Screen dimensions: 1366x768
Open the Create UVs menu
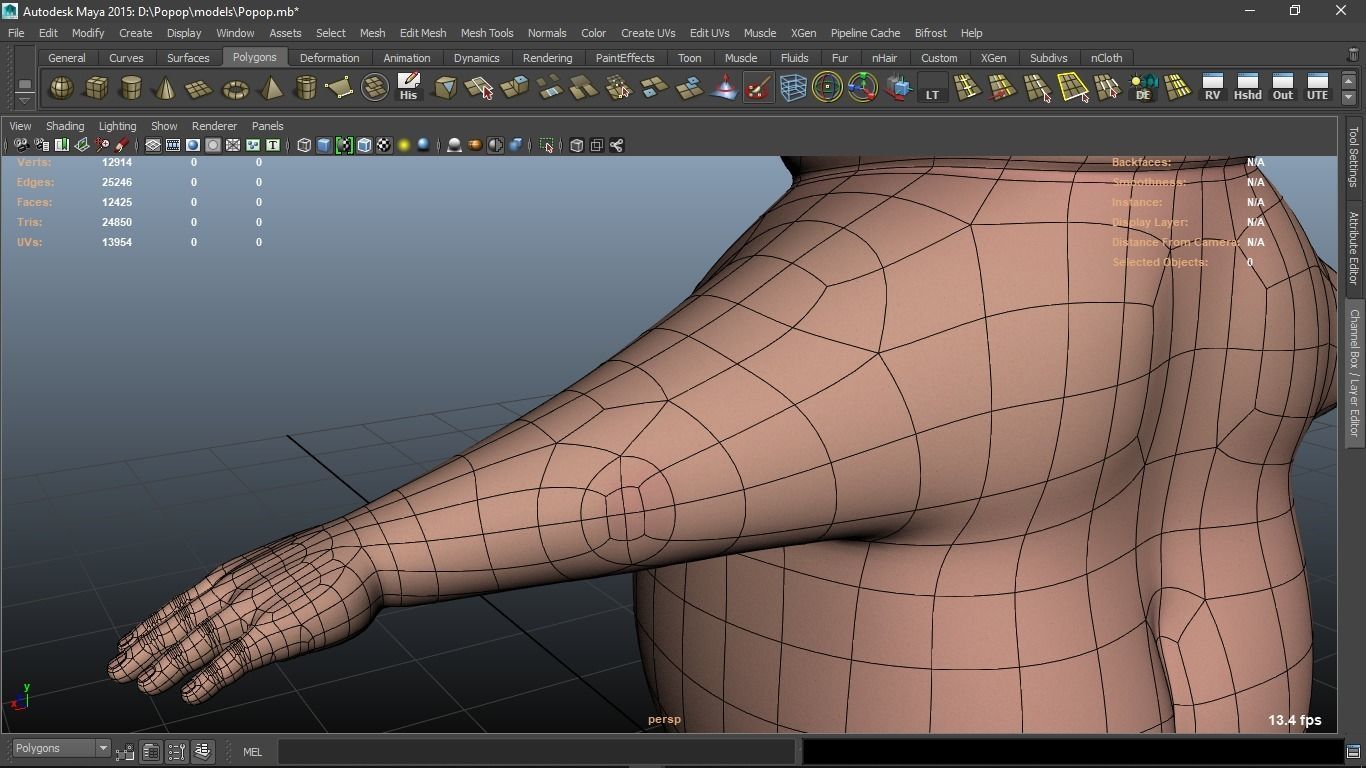point(648,33)
